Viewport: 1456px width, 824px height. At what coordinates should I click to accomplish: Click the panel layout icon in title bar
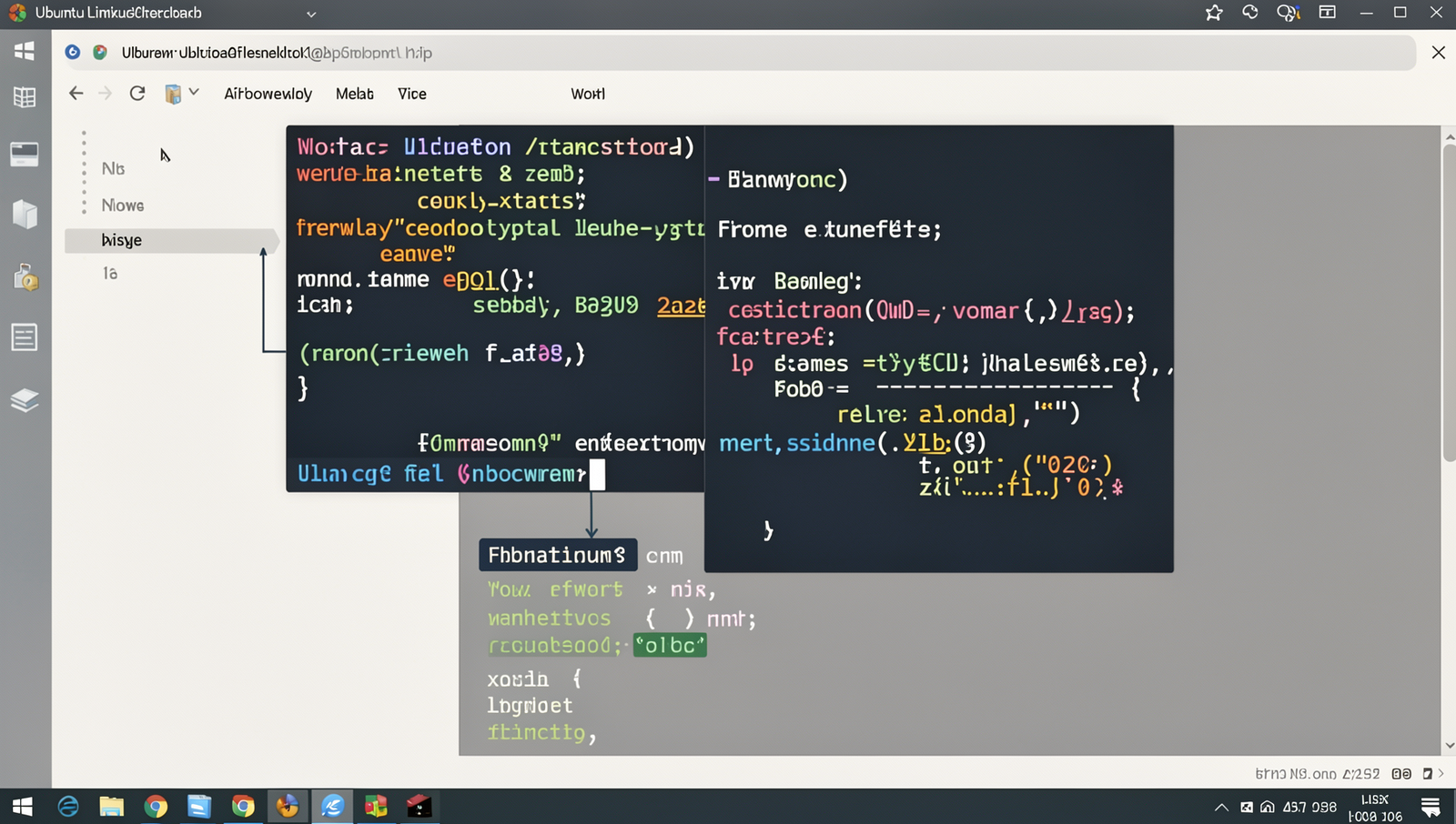click(x=1328, y=12)
